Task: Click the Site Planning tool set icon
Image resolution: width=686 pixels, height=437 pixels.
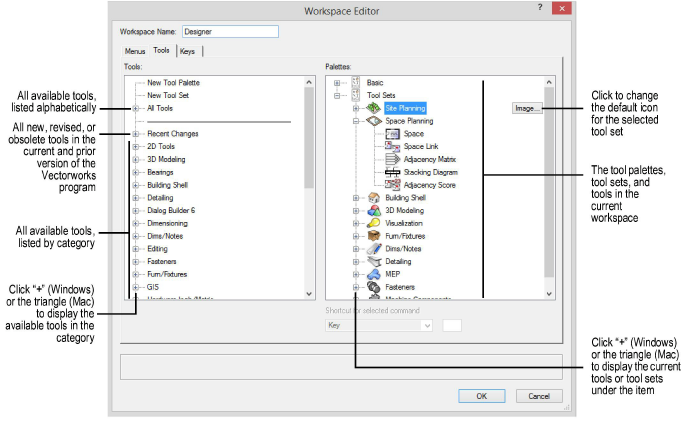Action: [x=373, y=108]
